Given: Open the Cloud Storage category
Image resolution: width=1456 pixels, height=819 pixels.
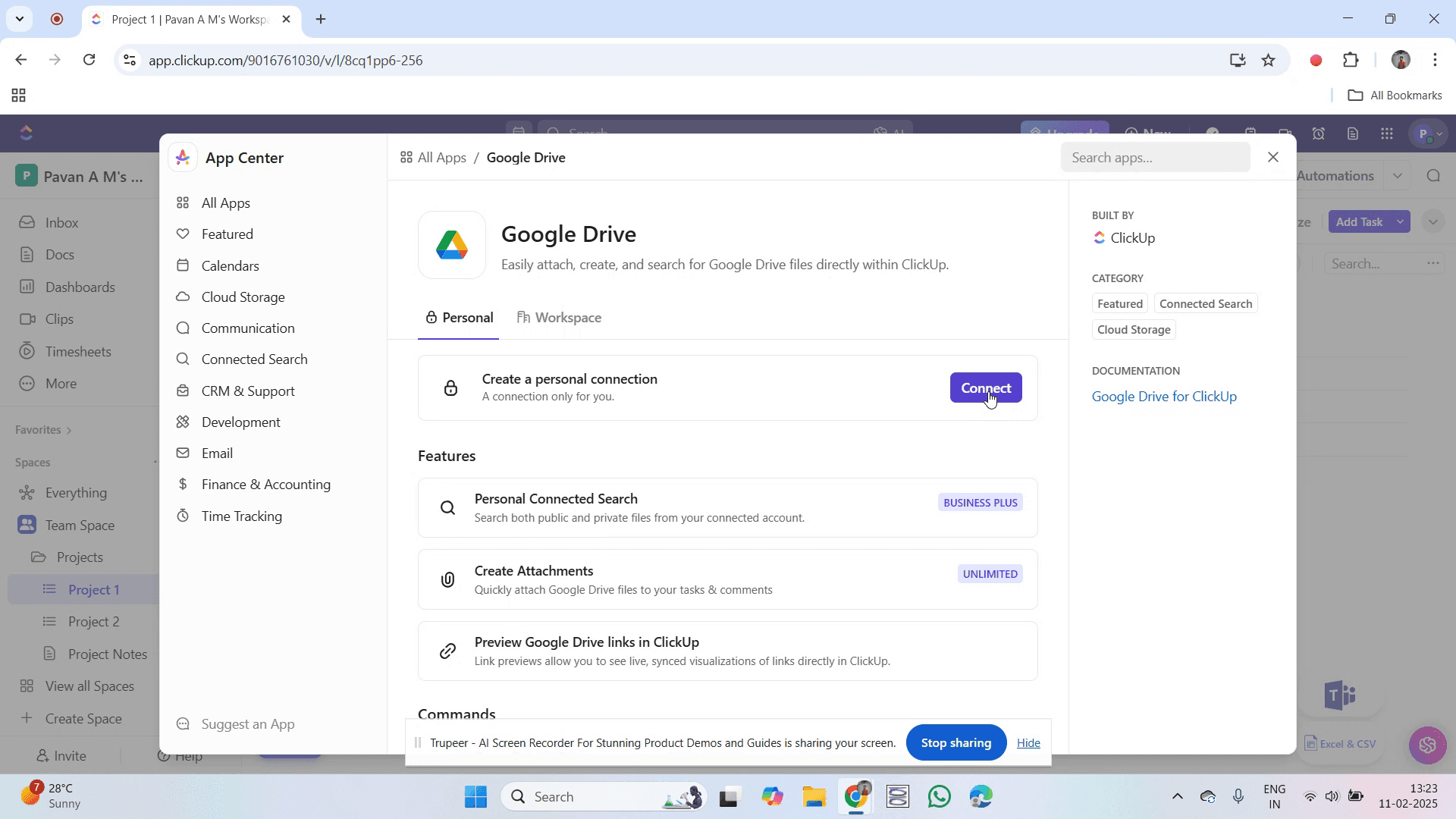Looking at the screenshot, I should pyautogui.click(x=243, y=297).
